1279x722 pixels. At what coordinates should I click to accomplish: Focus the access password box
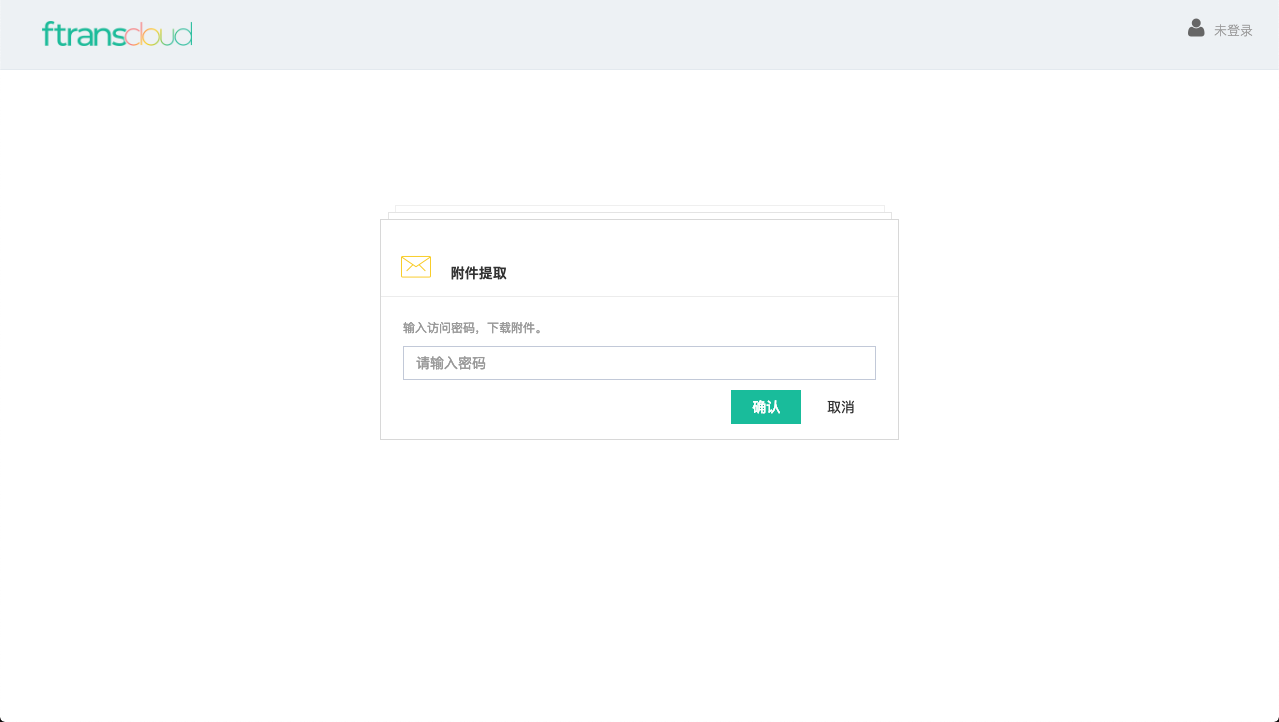click(638, 363)
